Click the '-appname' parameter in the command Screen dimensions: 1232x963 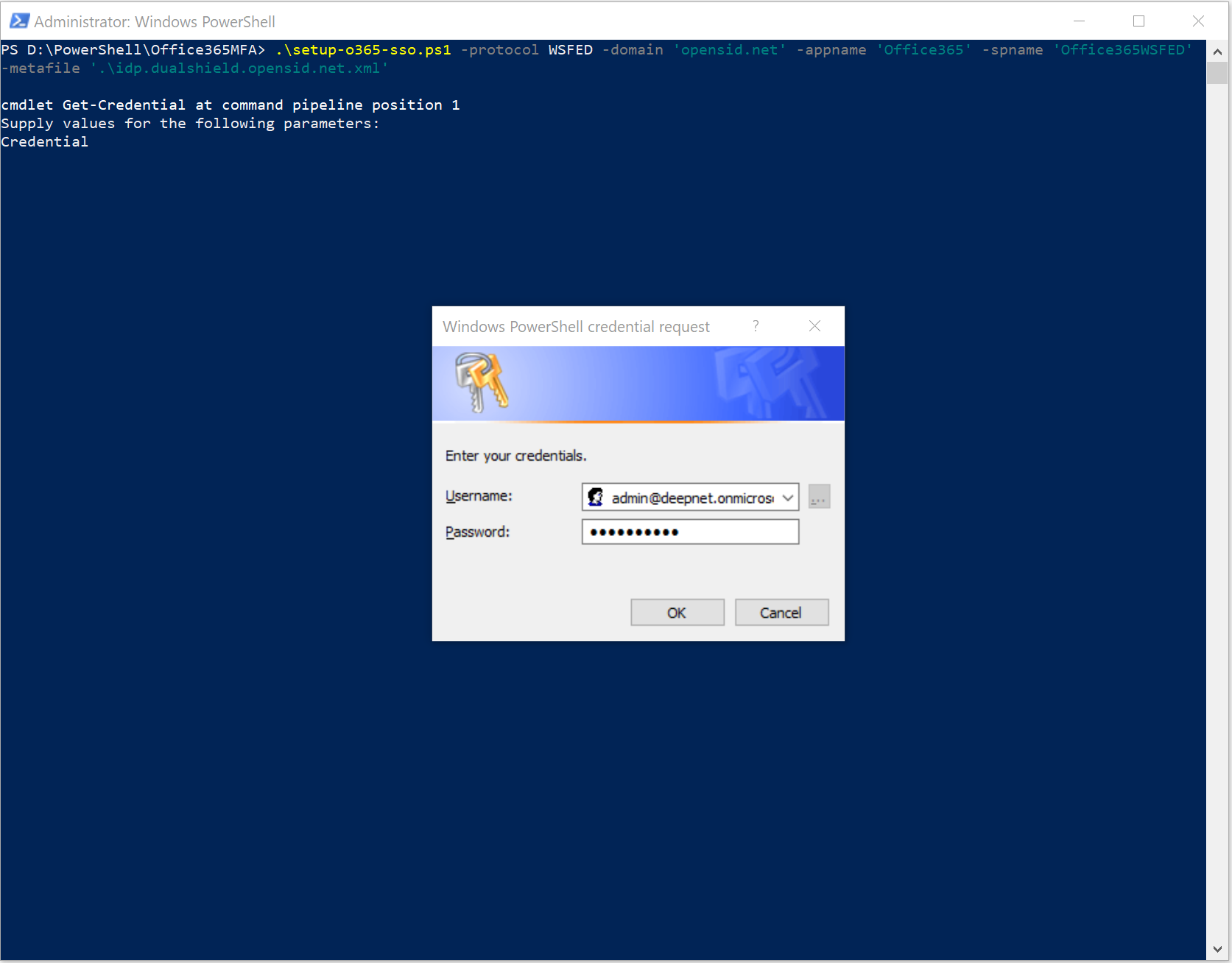tap(831, 49)
